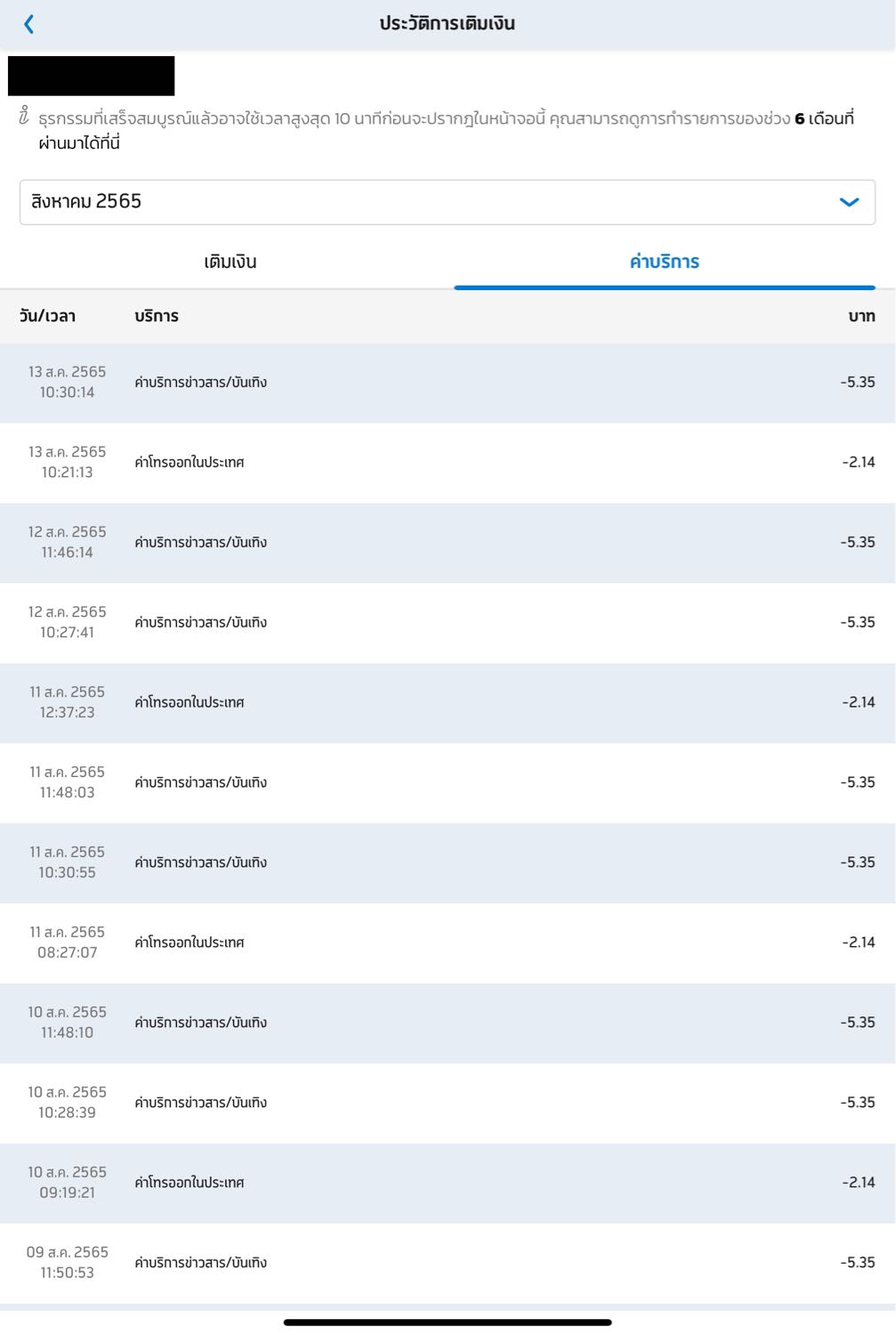Tap the 10 ส.ค. 09:19:21 call charge row

point(447,1184)
